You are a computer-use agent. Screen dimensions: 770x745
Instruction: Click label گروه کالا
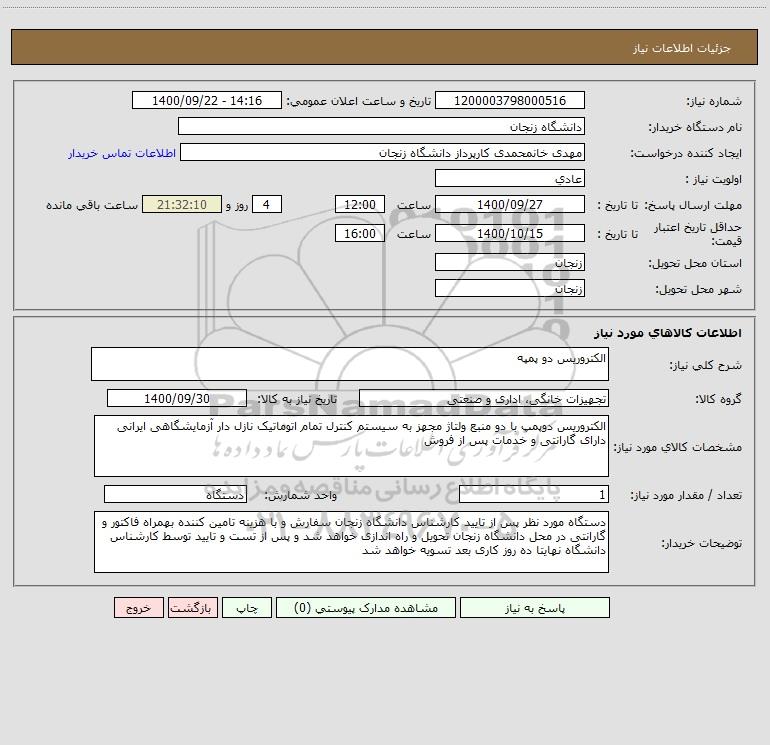pyautogui.click(x=718, y=399)
